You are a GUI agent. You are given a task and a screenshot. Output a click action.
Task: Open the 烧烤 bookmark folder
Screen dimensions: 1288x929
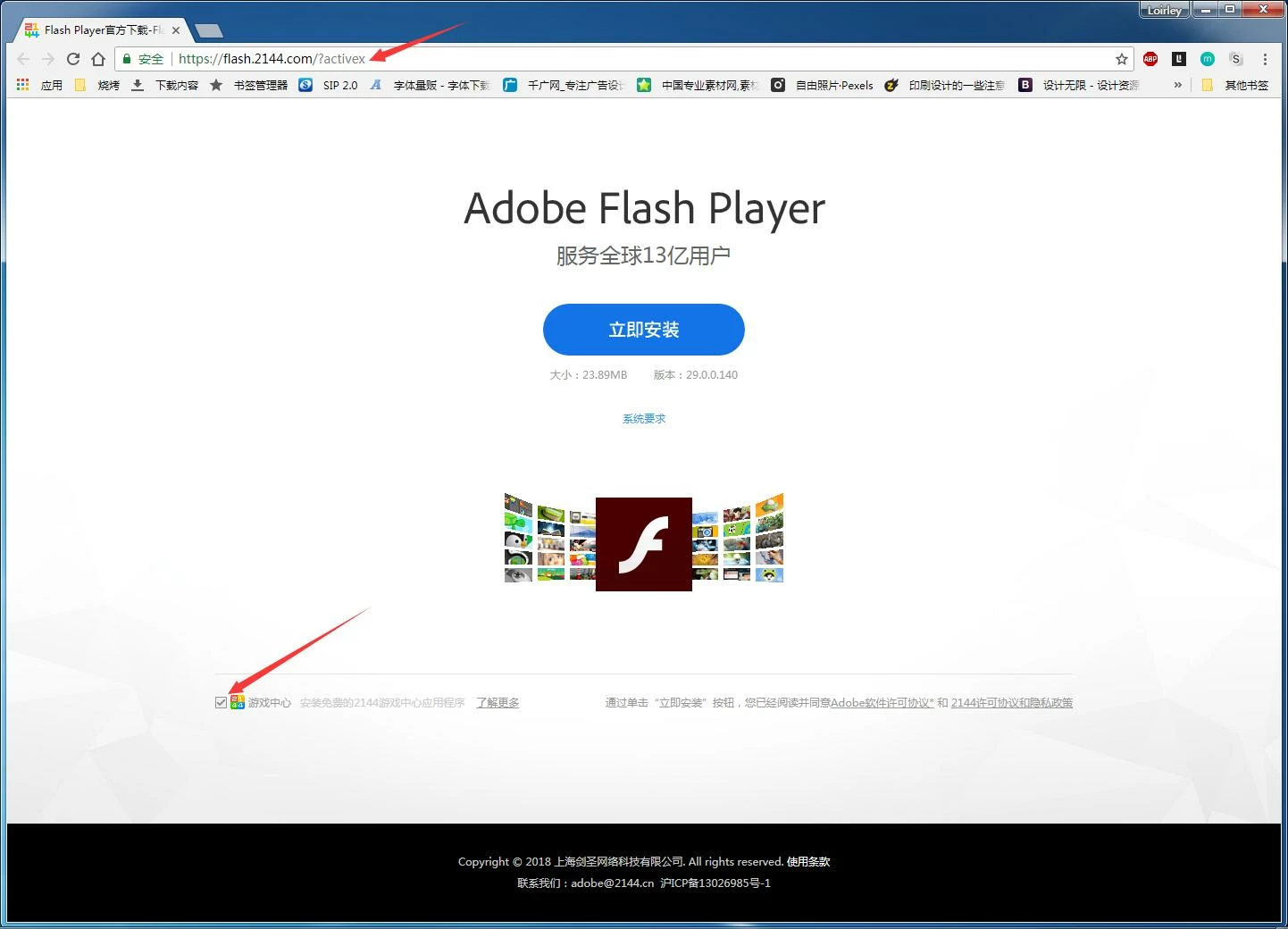click(97, 85)
